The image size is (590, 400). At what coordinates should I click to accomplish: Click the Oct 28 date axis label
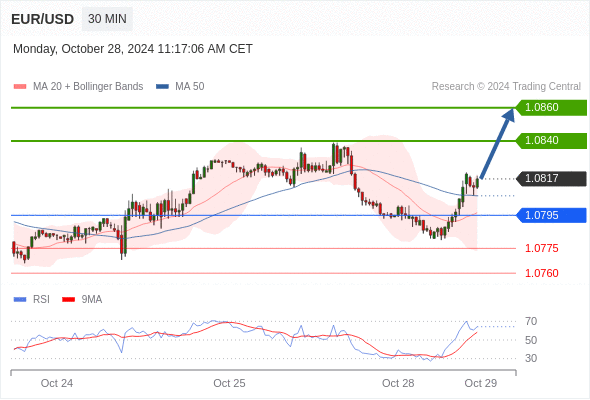tap(398, 383)
